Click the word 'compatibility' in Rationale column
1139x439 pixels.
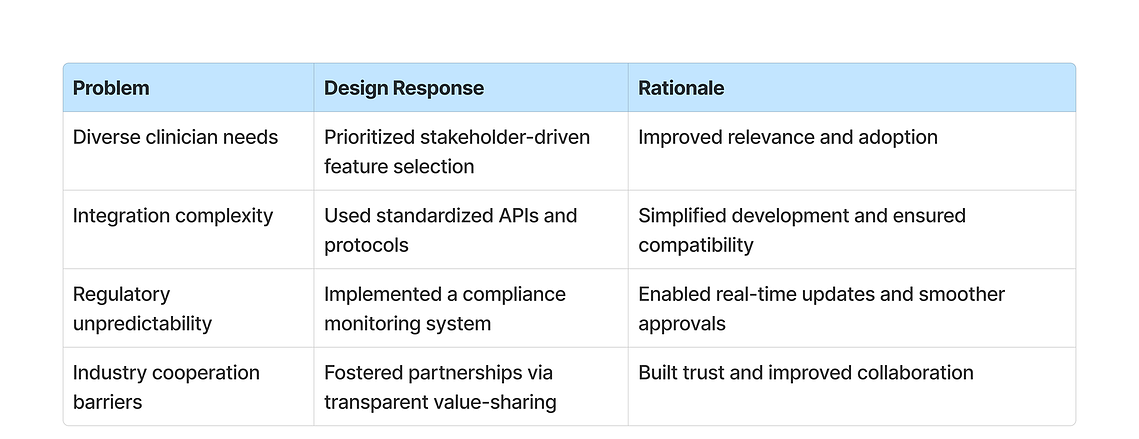click(x=696, y=246)
